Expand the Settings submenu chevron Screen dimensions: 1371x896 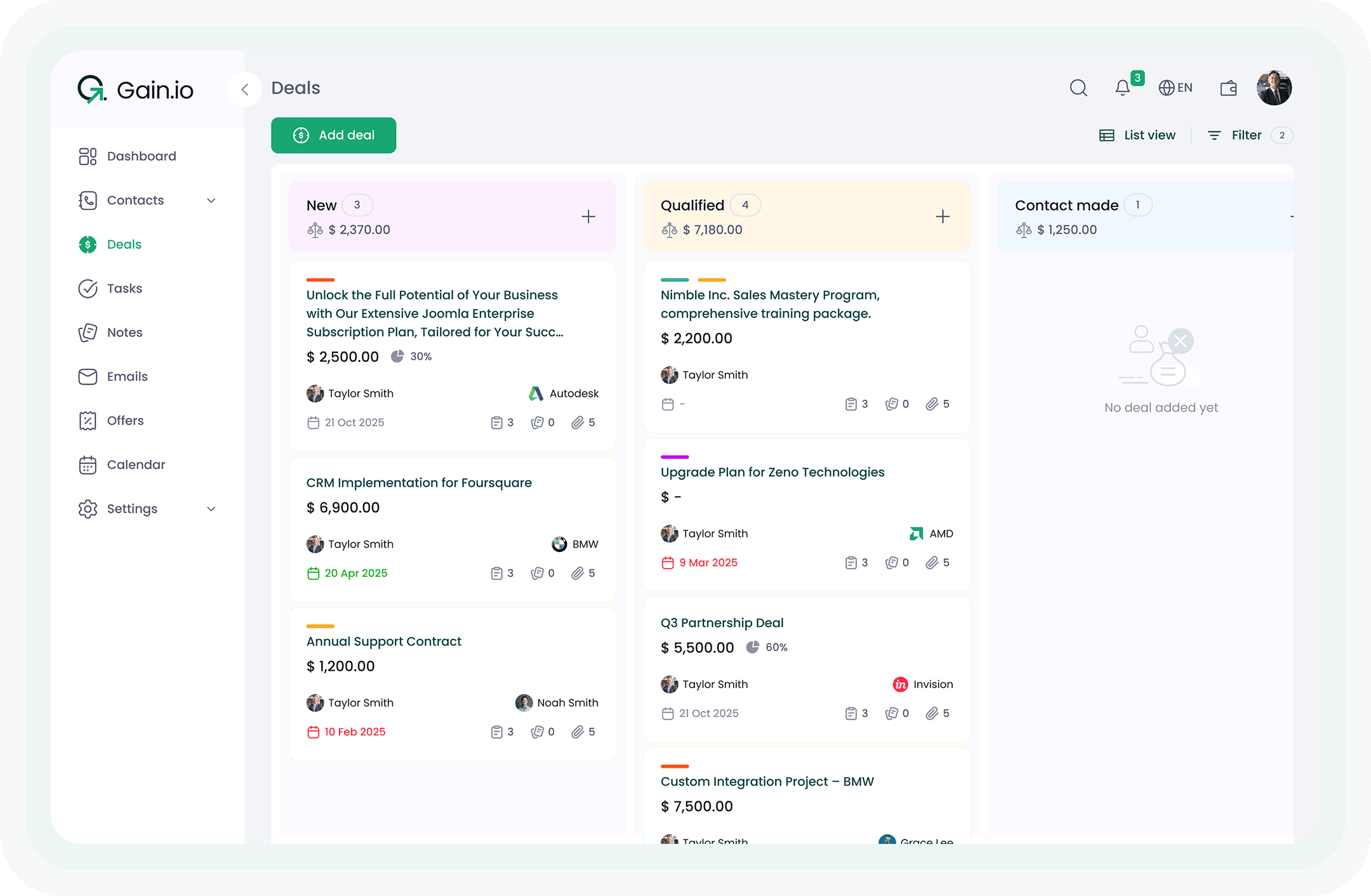(211, 509)
